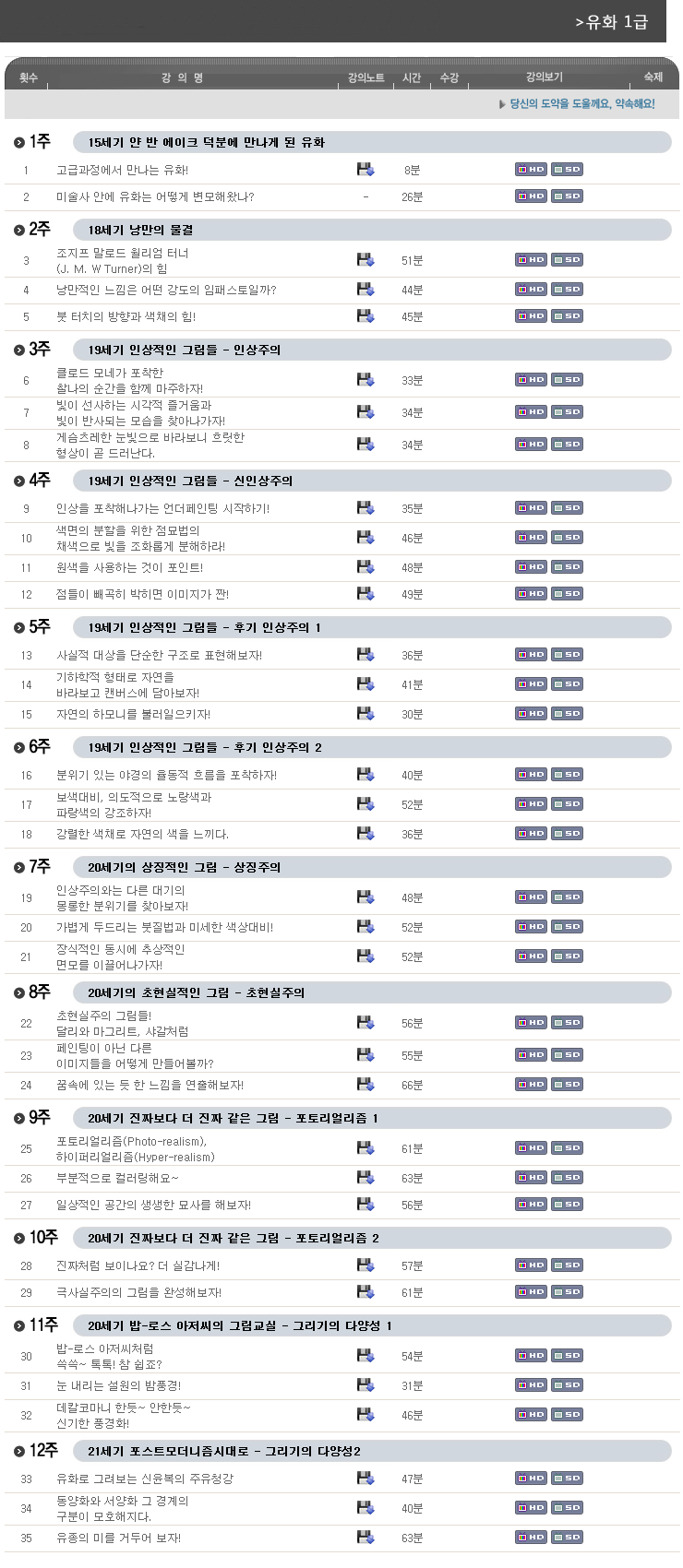
Task: Open SD video for lecture 16
Action: click(567, 774)
